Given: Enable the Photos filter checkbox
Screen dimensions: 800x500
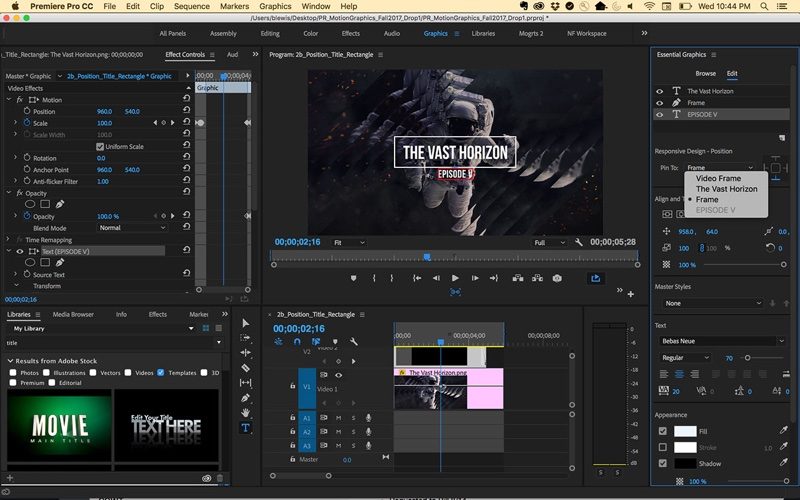Looking at the screenshot, I should (x=12, y=372).
